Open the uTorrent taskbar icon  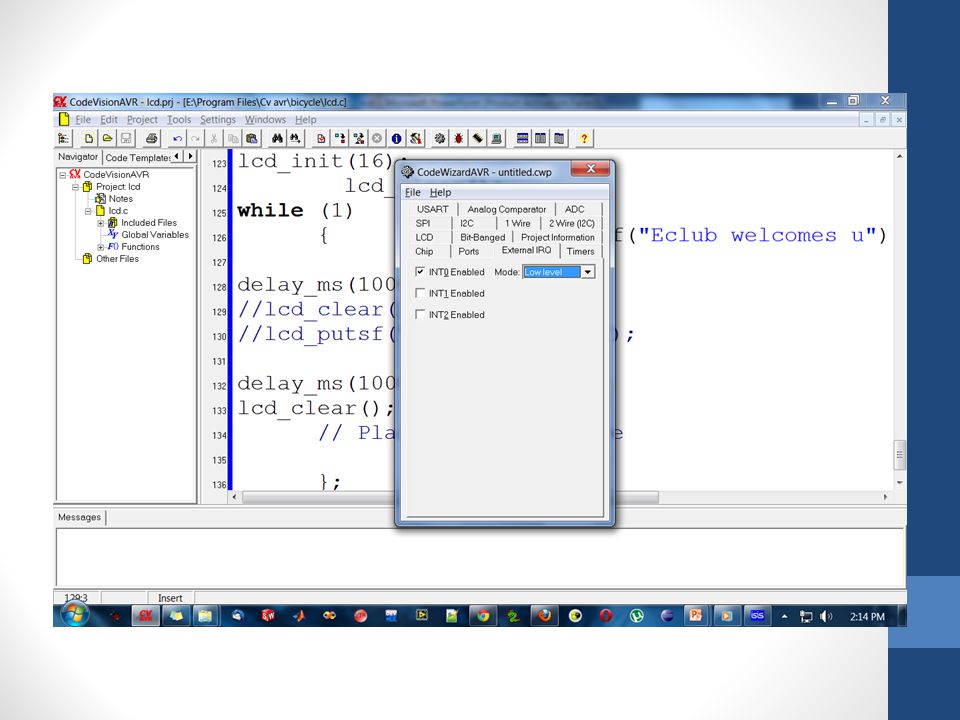(637, 615)
